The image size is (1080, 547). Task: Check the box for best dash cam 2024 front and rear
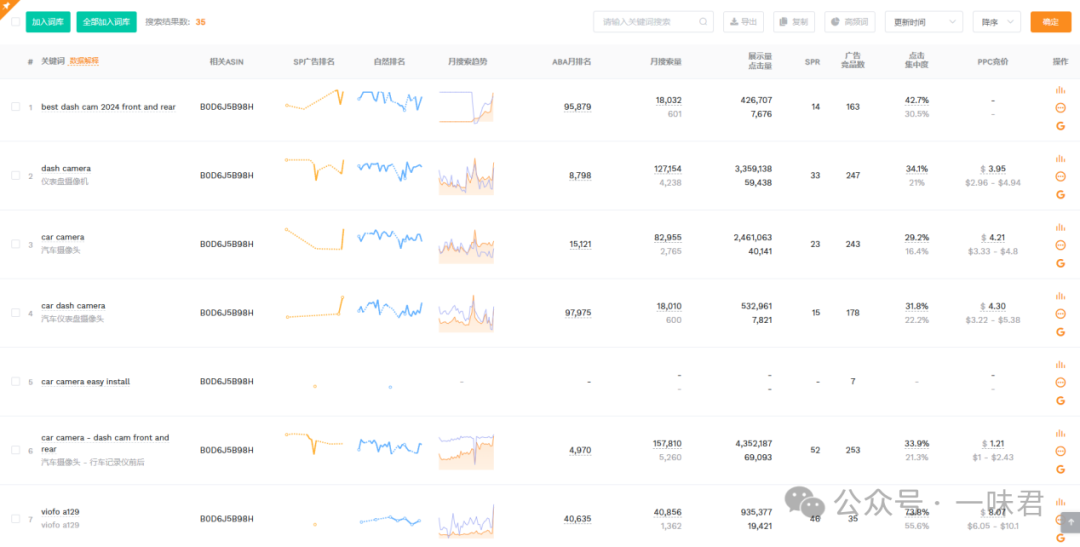15,107
